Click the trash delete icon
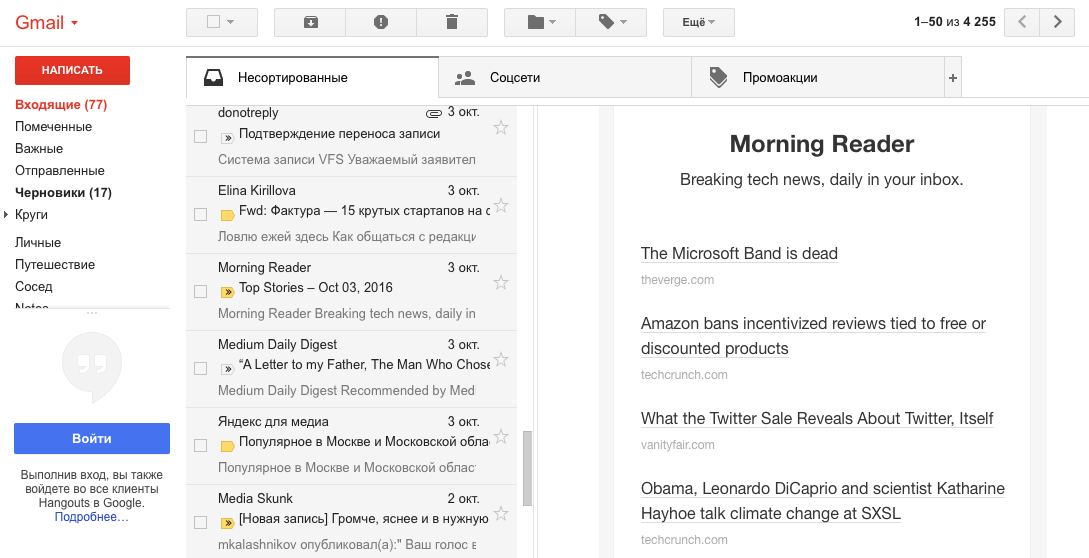Screen dimensions: 1089x558 click(x=452, y=22)
